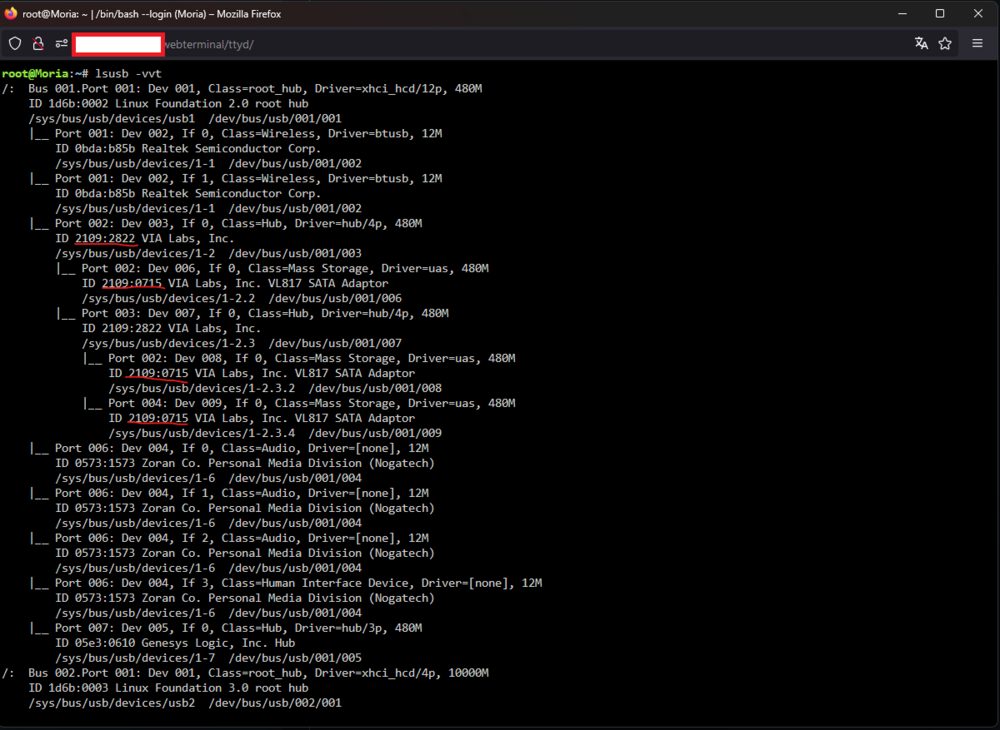Image resolution: width=1000 pixels, height=730 pixels.
Task: Open the Firefox hamburger menu
Action: [x=977, y=43]
